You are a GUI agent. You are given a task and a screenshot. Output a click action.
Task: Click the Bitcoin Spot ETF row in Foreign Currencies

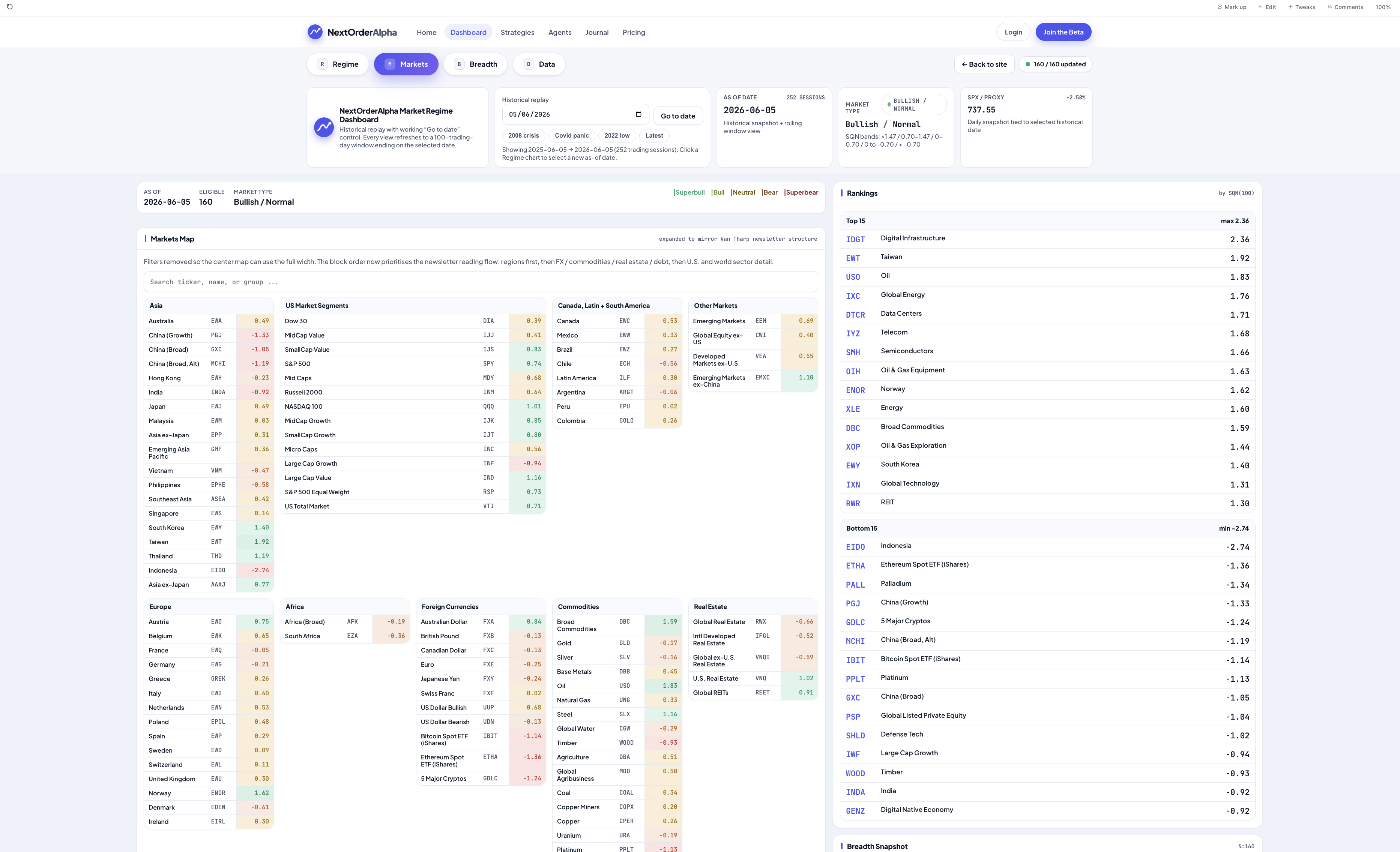pyautogui.click(x=481, y=739)
